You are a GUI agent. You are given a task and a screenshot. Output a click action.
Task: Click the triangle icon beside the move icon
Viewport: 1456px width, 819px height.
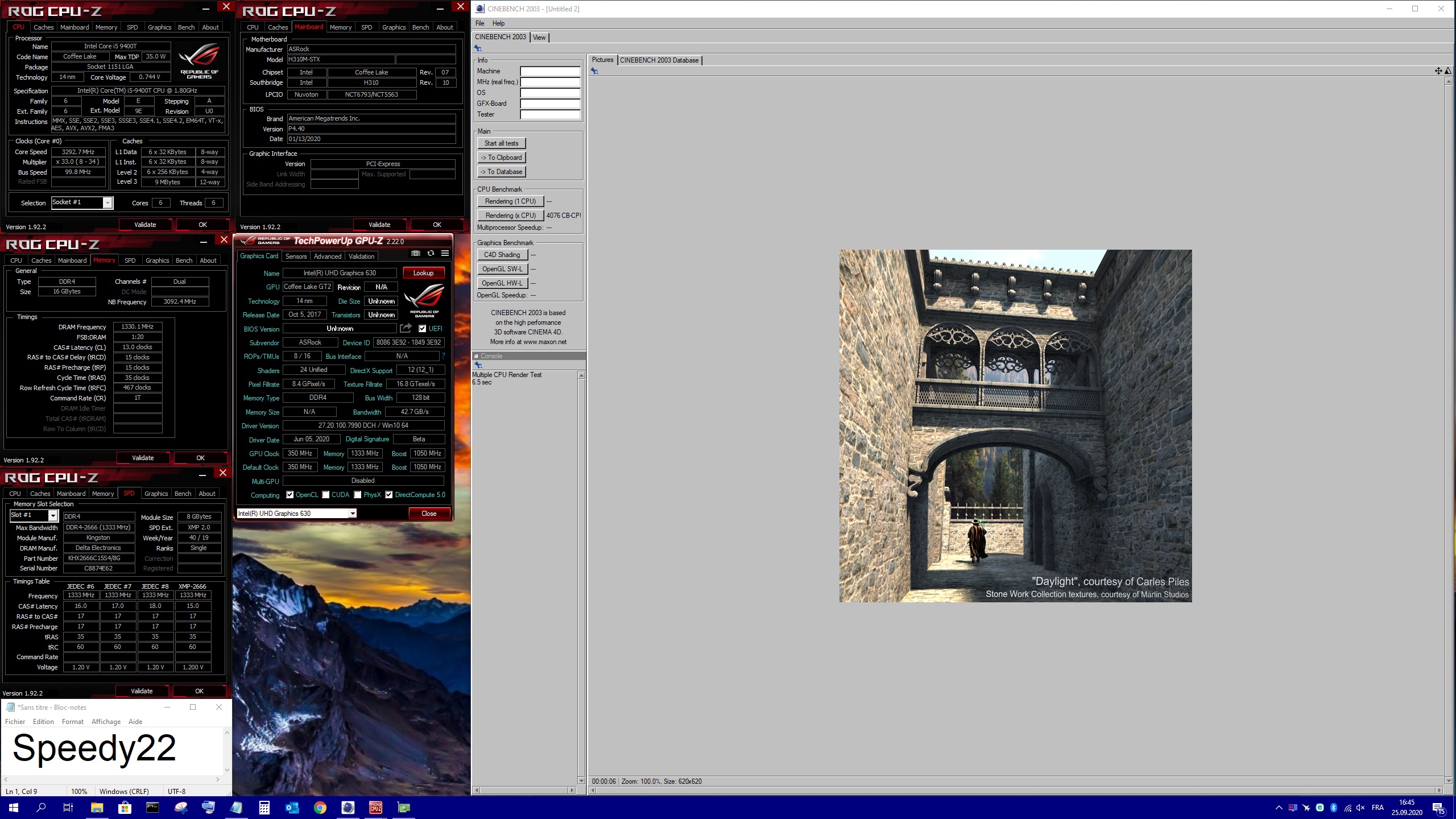(x=1448, y=71)
